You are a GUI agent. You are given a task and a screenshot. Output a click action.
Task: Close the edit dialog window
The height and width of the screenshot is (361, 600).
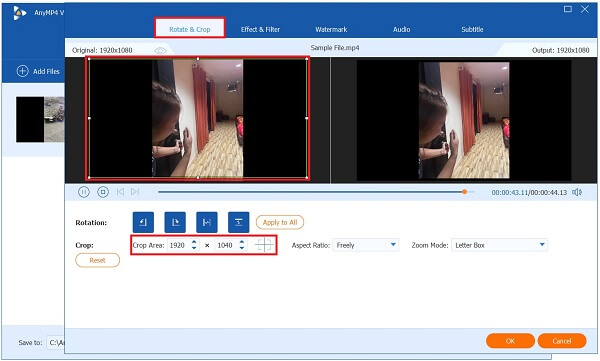(x=585, y=9)
